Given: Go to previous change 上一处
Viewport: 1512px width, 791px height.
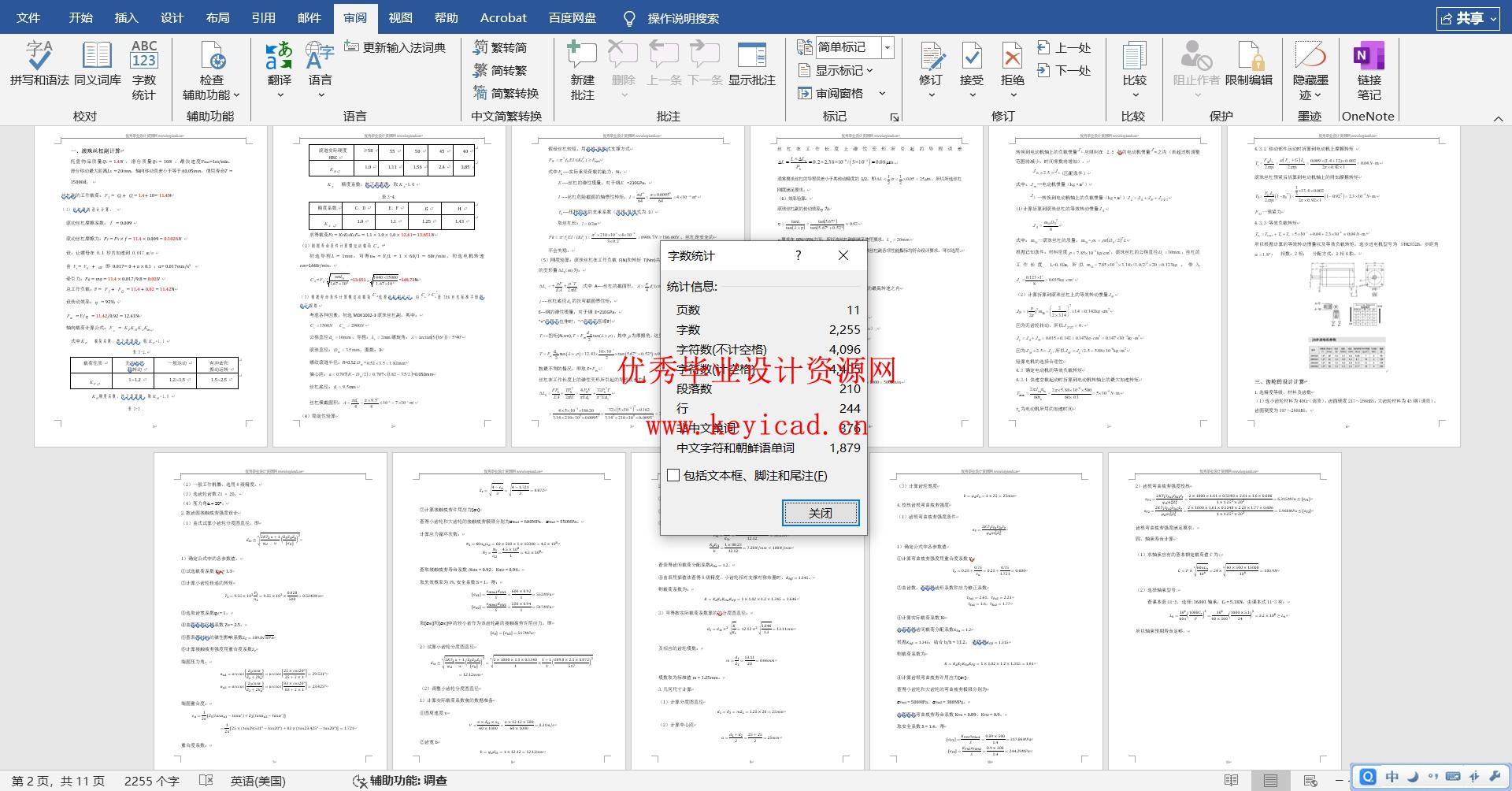Looking at the screenshot, I should tap(1064, 47).
